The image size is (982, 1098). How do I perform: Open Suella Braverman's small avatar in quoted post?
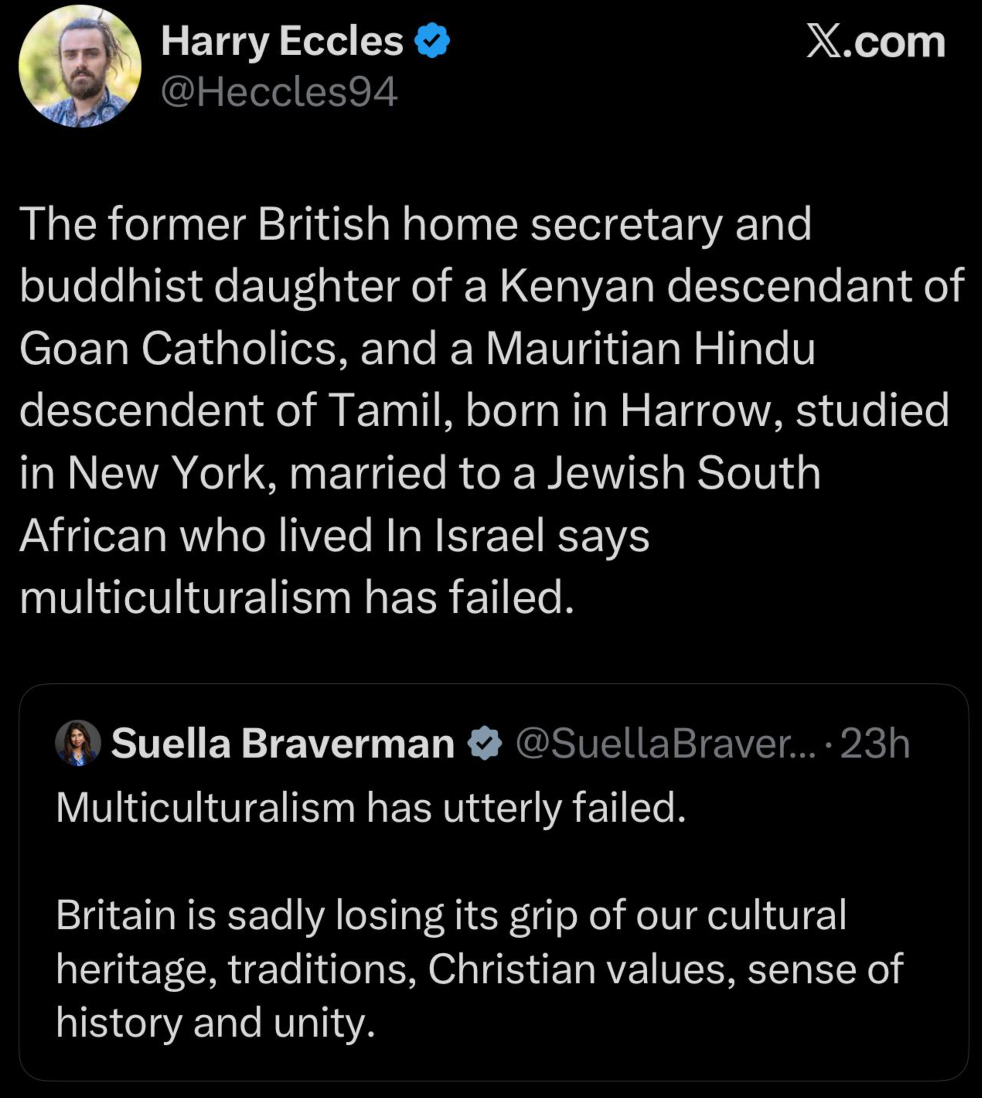(78, 743)
